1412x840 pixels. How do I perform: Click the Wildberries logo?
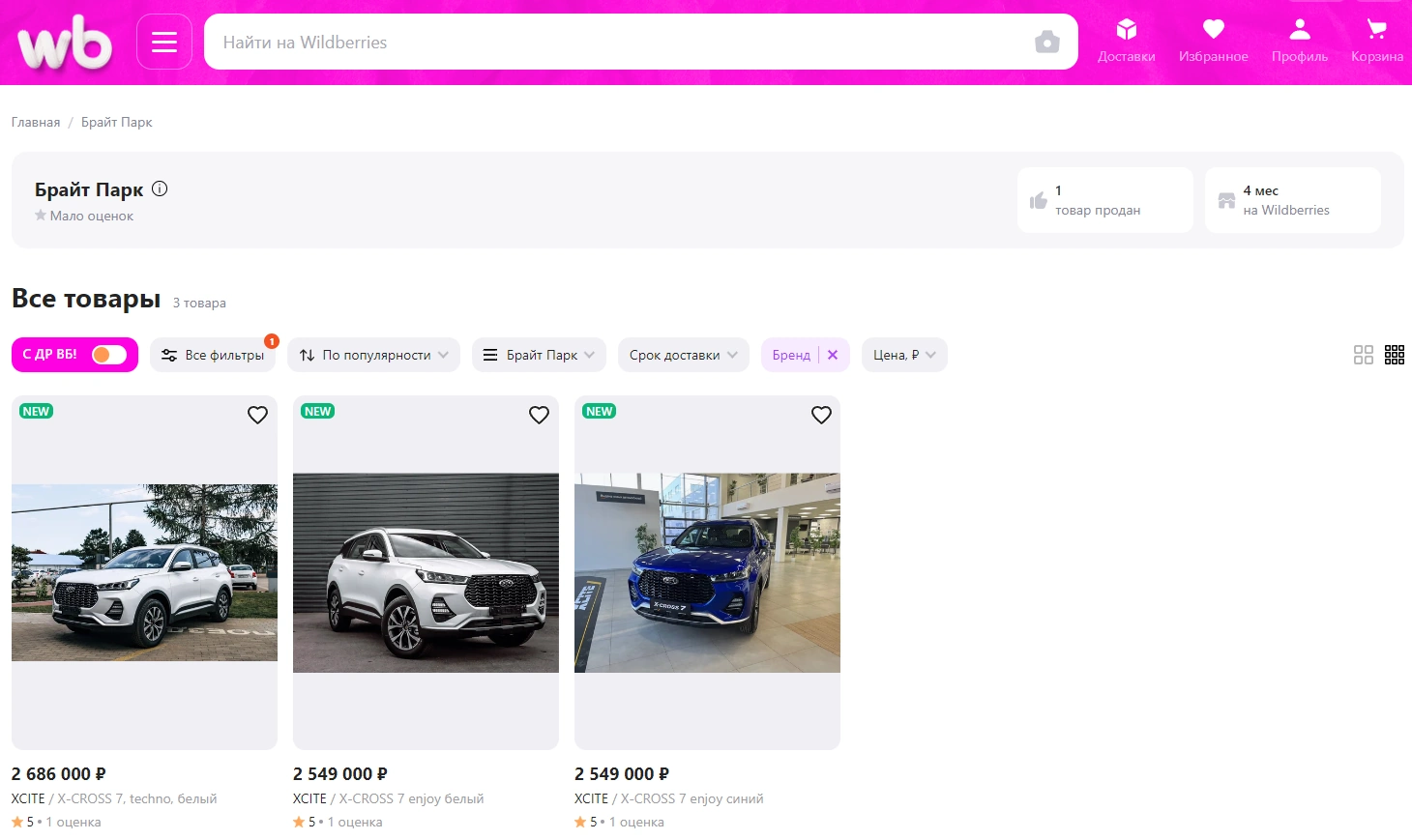point(65,43)
